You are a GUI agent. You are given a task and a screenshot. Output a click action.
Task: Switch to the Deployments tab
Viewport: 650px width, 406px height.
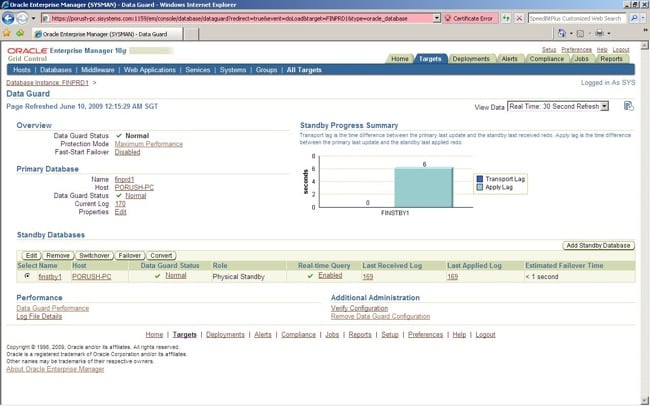tap(471, 59)
